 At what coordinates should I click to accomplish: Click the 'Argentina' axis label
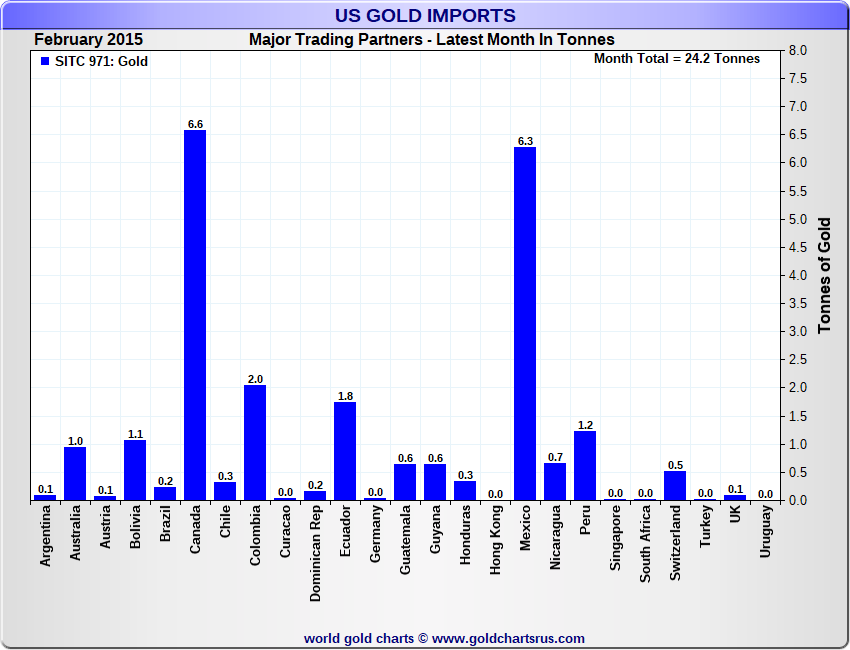point(45,536)
